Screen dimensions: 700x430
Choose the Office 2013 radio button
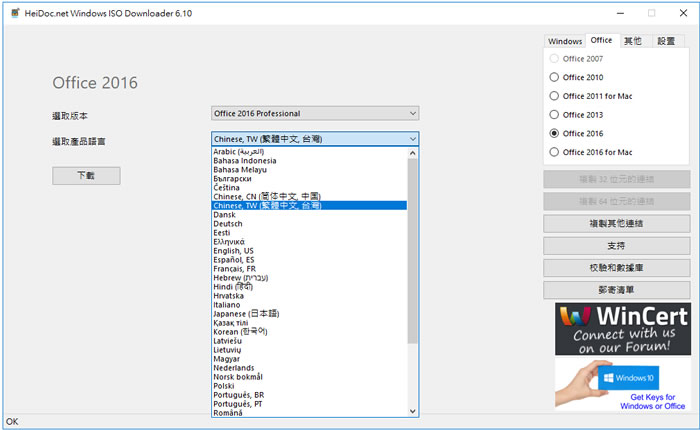[554, 115]
